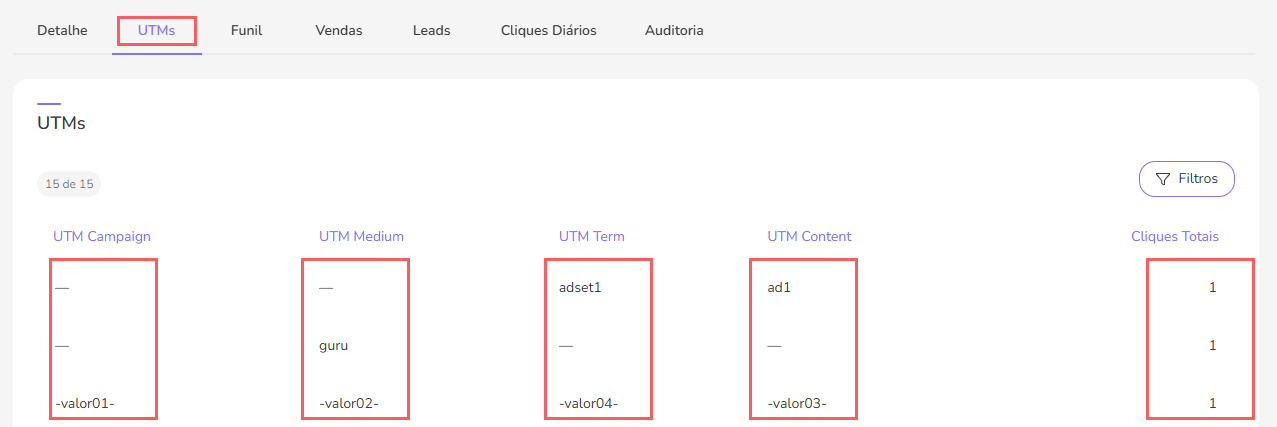Select the UTMs tab
Screen dimensions: 1277x427
157,30
